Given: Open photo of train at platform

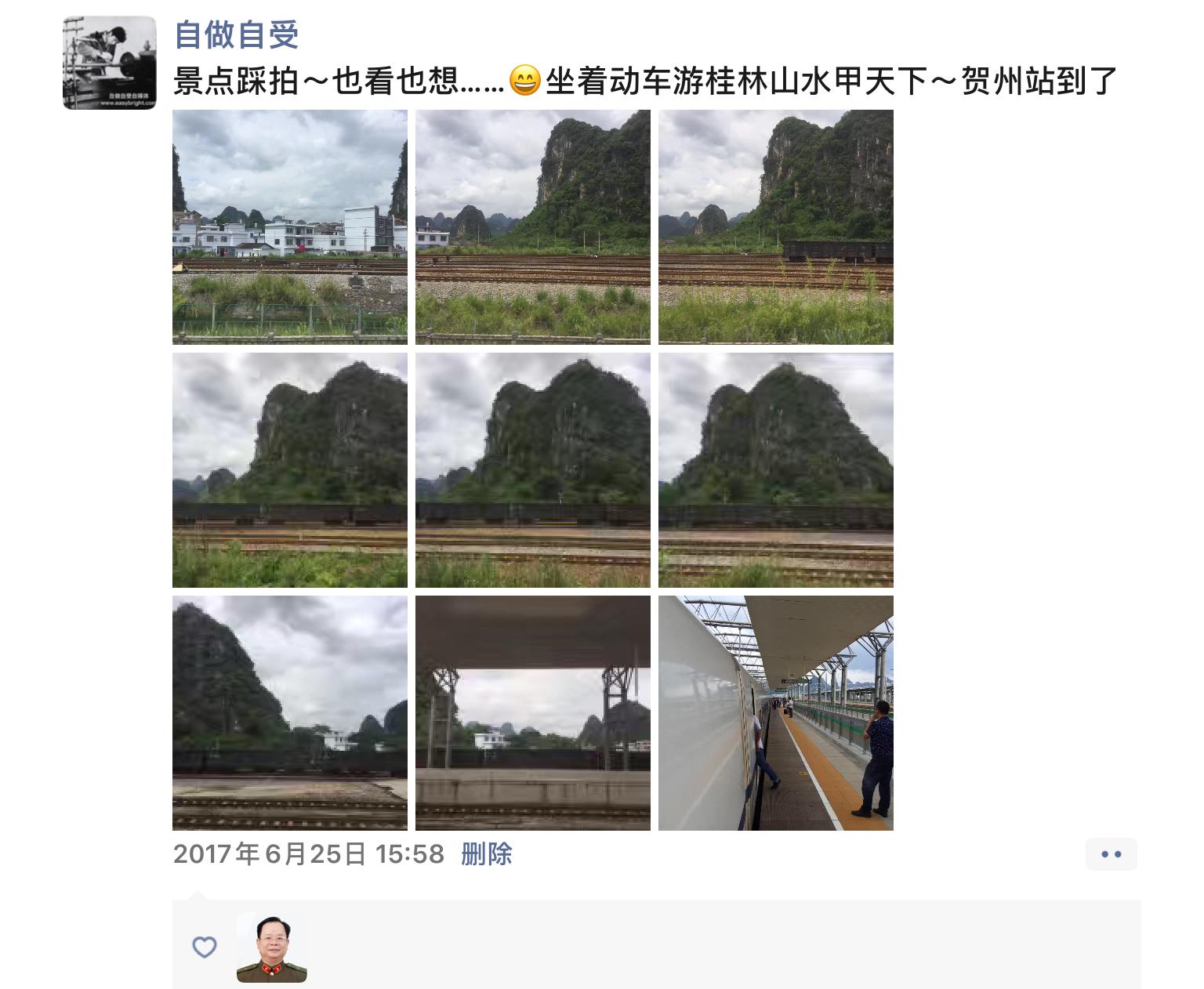Looking at the screenshot, I should click(x=776, y=713).
